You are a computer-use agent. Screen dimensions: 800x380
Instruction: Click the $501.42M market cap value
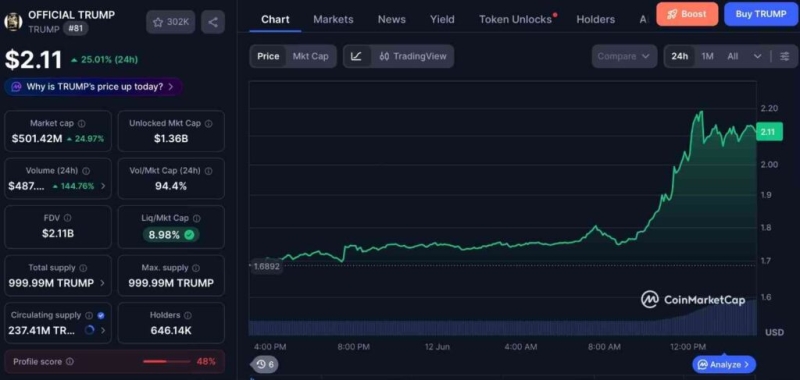coord(37,138)
